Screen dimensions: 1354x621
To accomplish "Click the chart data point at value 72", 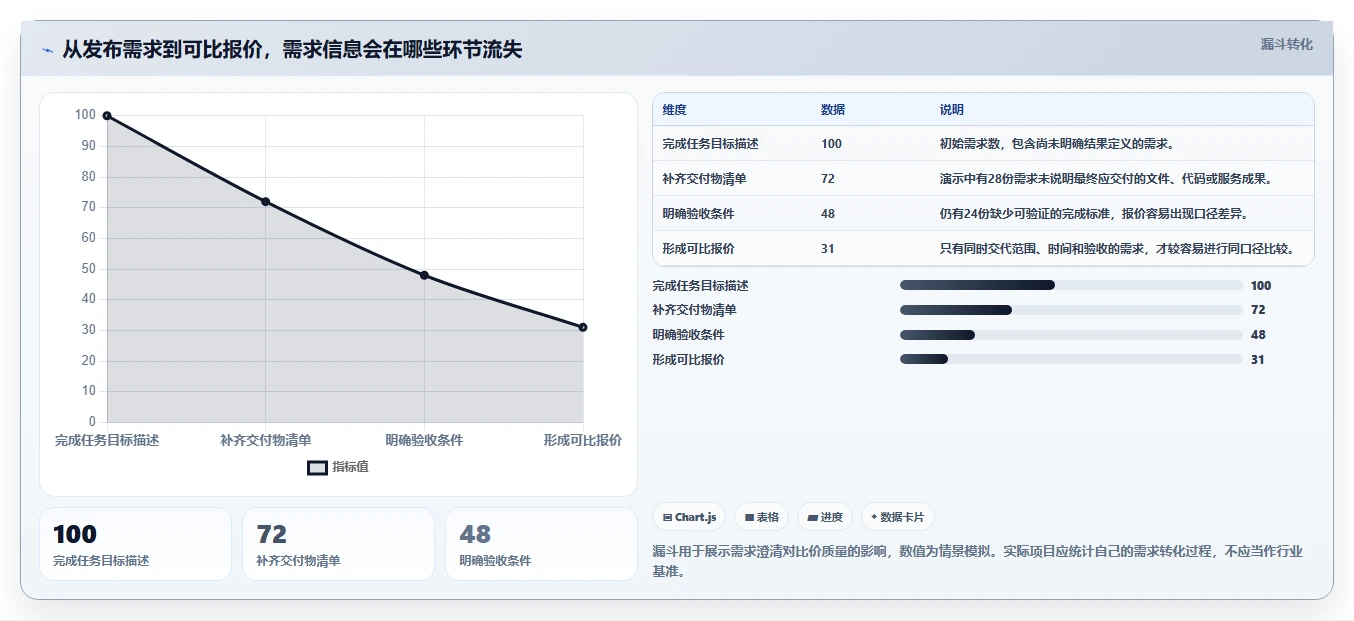I will [266, 201].
